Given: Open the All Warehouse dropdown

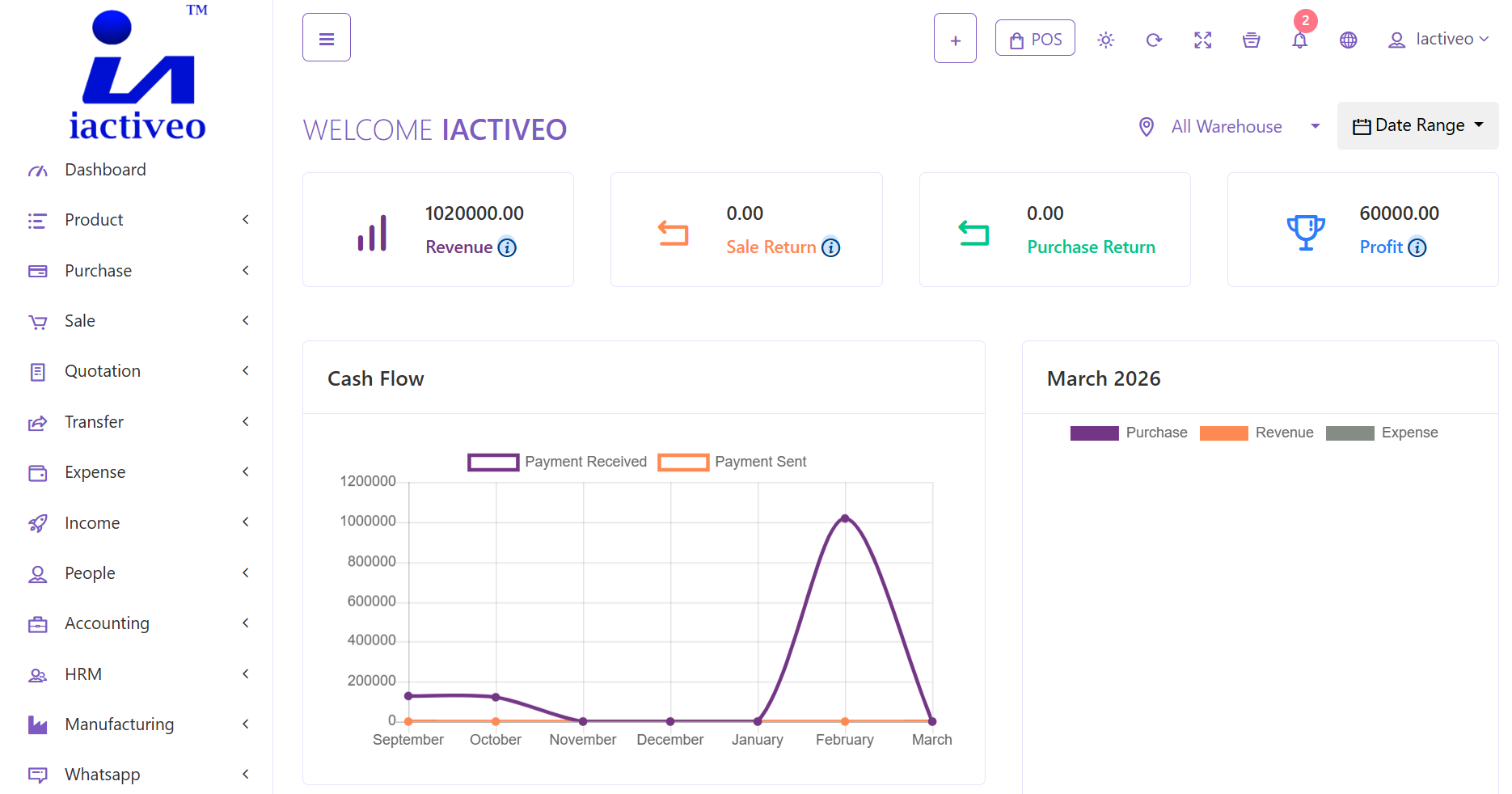Looking at the screenshot, I should pos(1229,127).
